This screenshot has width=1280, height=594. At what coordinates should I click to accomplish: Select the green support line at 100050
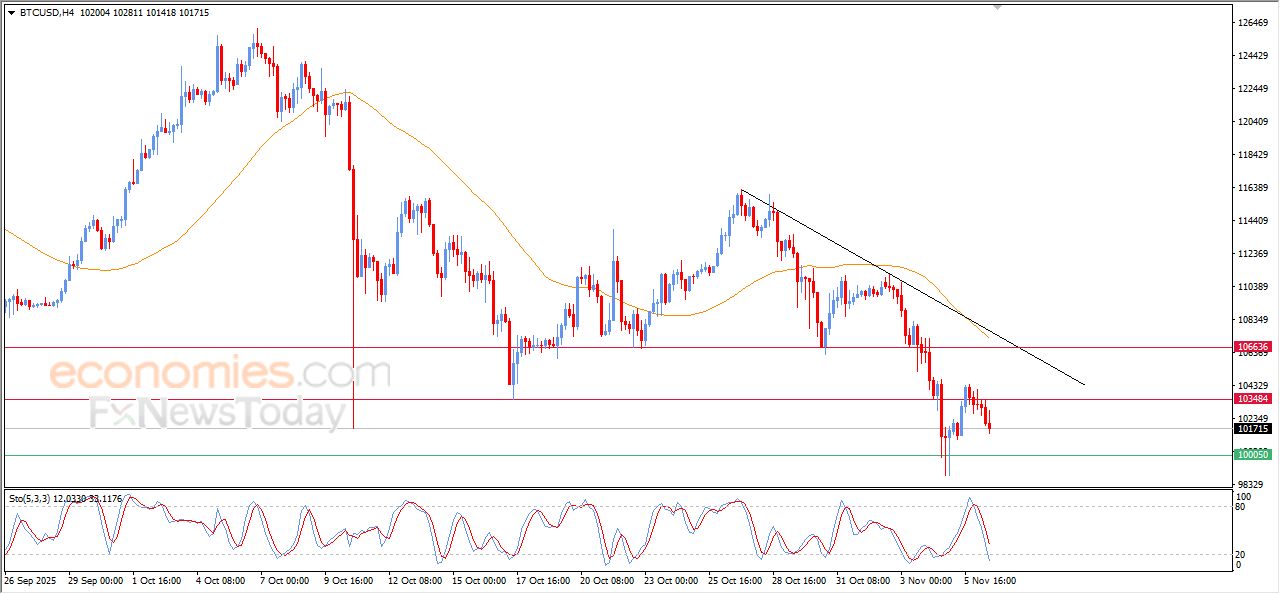(x=600, y=455)
